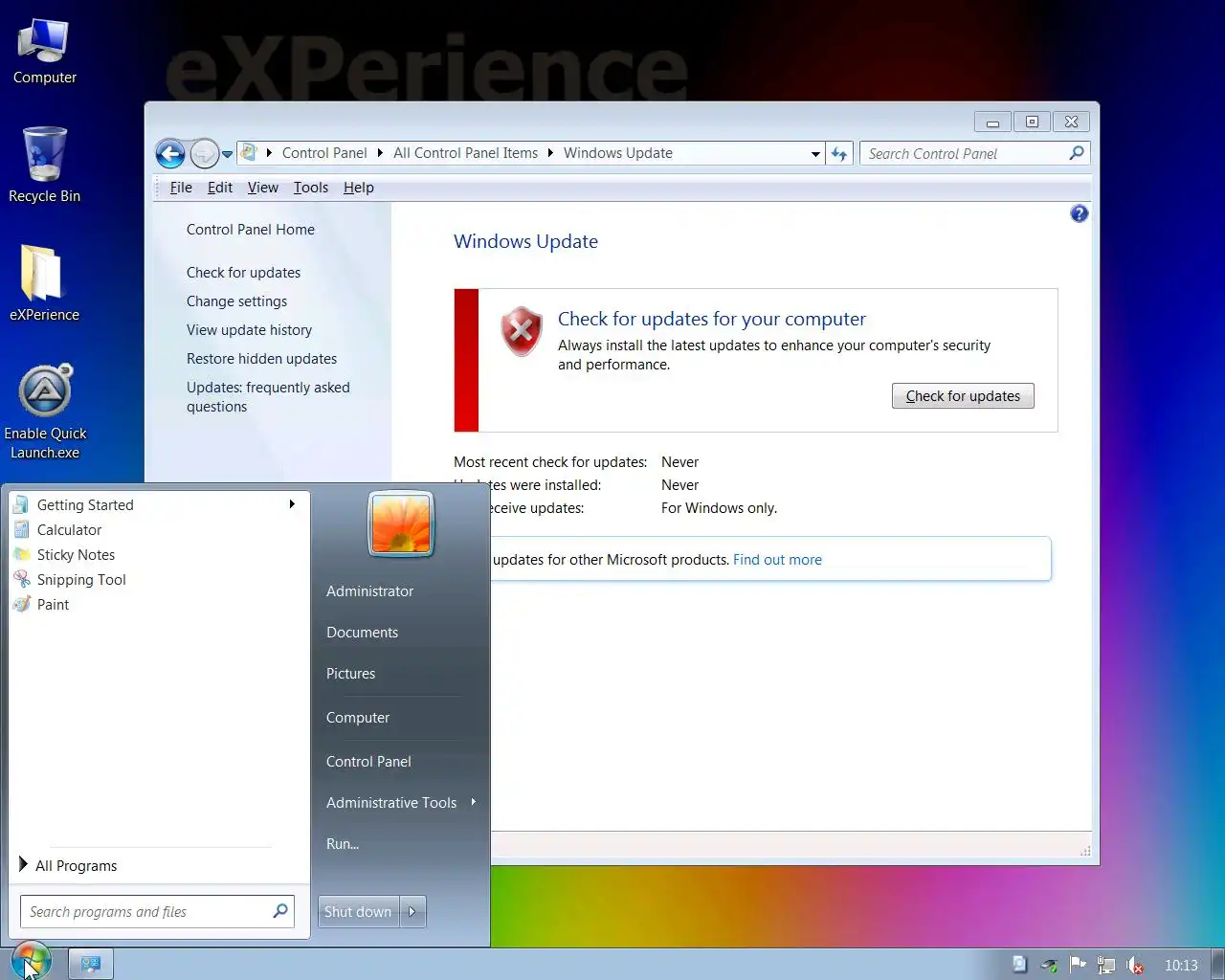The image size is (1225, 980).
Task: Click the red shield warning icon
Action: [x=522, y=331]
